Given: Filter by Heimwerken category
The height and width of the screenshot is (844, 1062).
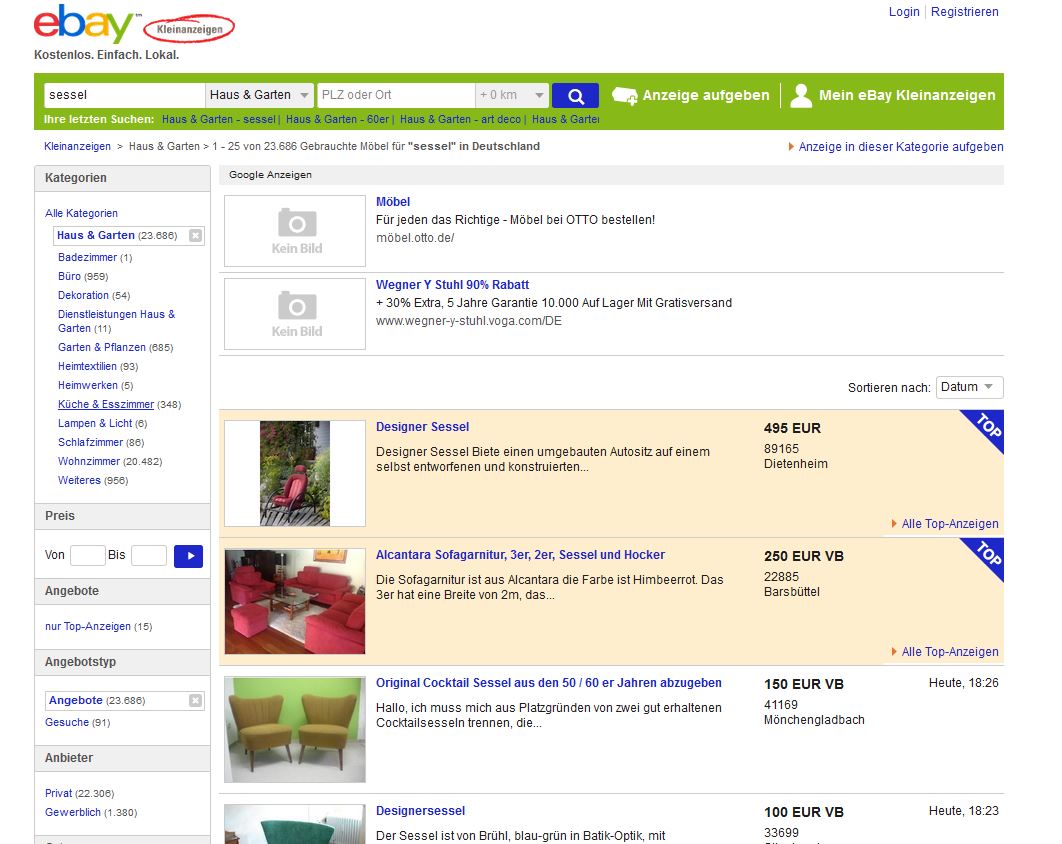Looking at the screenshot, I should point(87,385).
